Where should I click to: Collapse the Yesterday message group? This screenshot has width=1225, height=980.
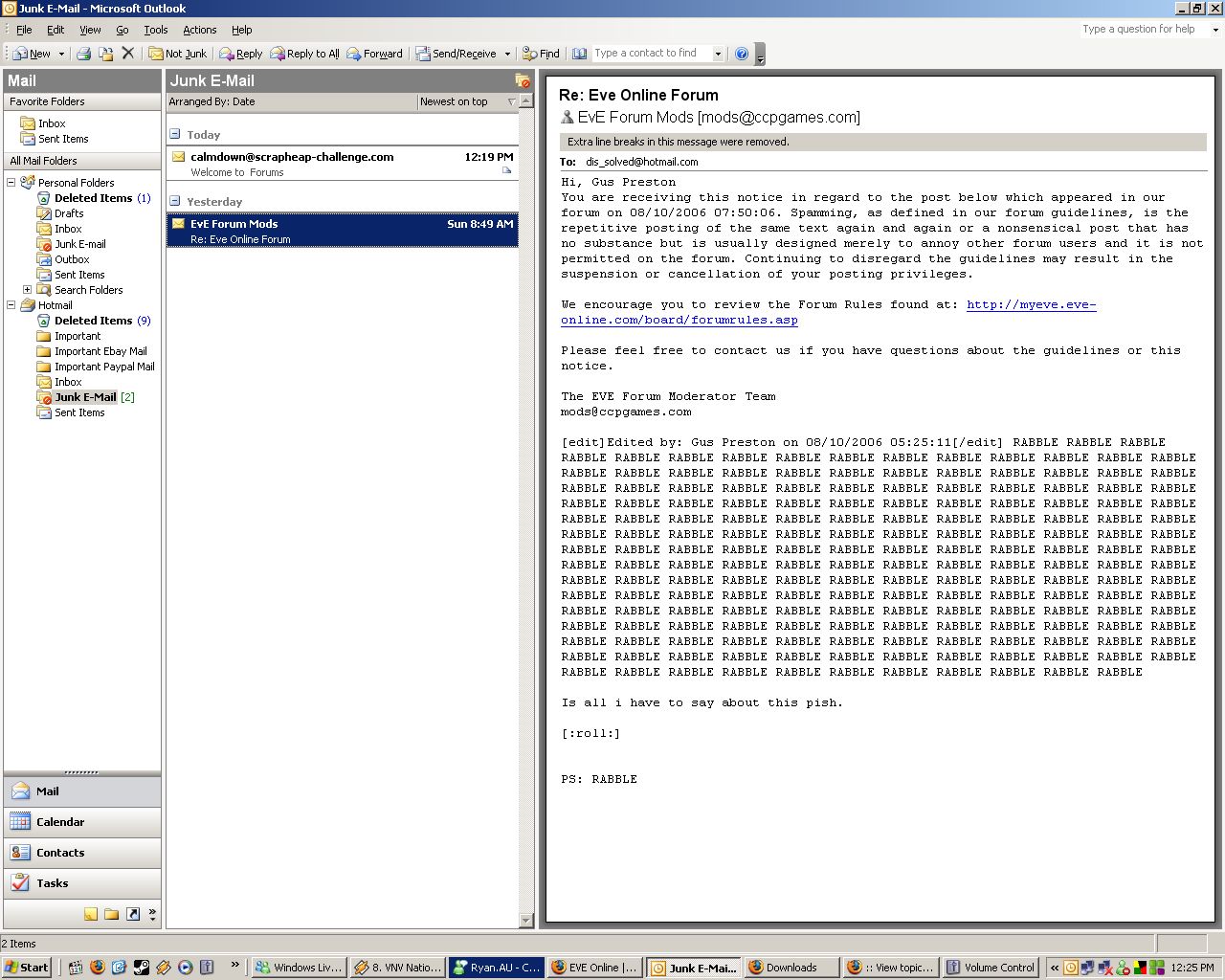[175, 201]
